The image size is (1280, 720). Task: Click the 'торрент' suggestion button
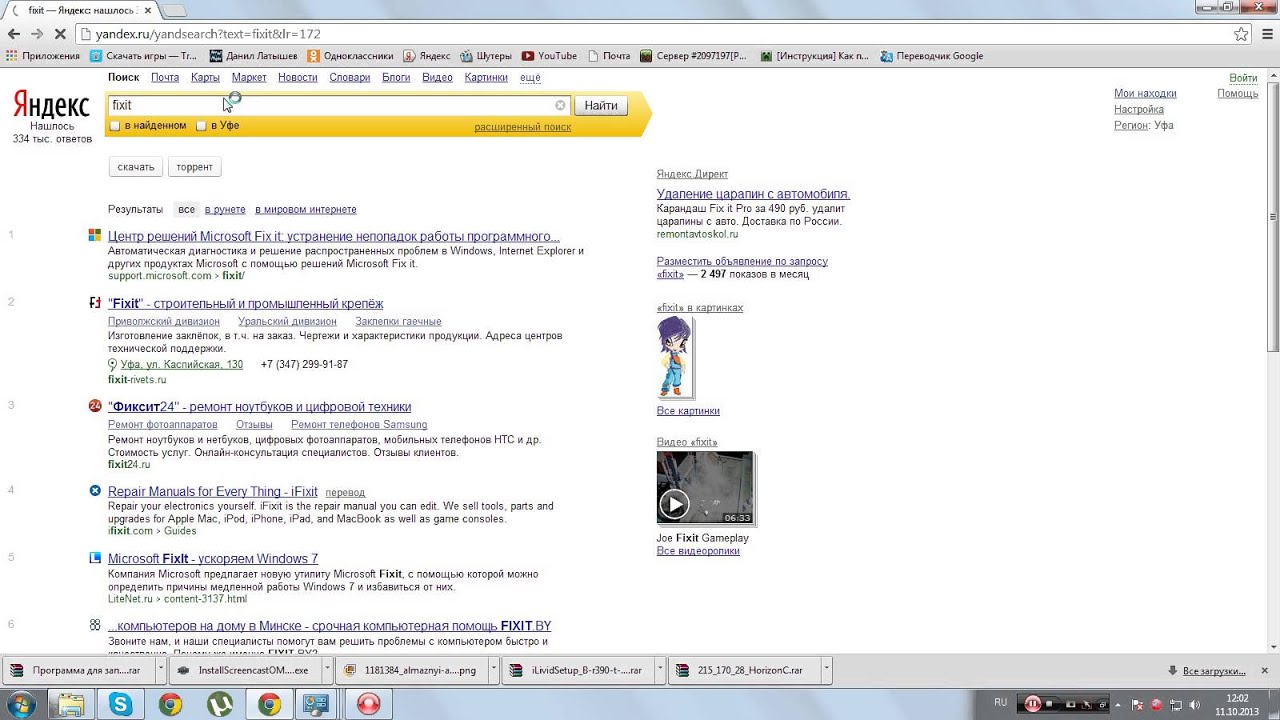(194, 167)
